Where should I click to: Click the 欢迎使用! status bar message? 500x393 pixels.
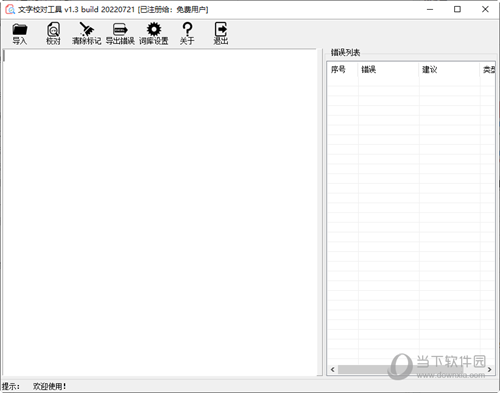point(50,386)
